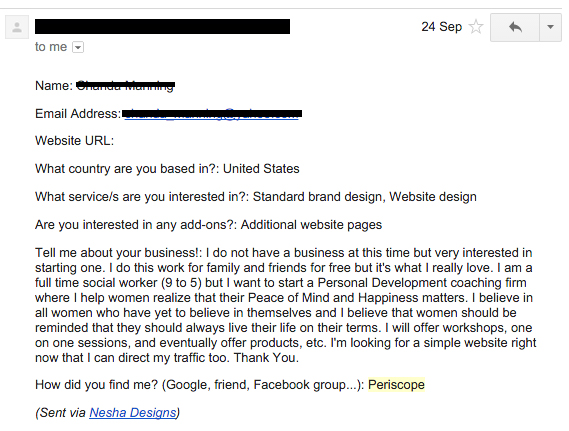Image resolution: width=569 pixels, height=431 pixels.
Task: Open the more options arrow beside reply
Action: tap(550, 27)
